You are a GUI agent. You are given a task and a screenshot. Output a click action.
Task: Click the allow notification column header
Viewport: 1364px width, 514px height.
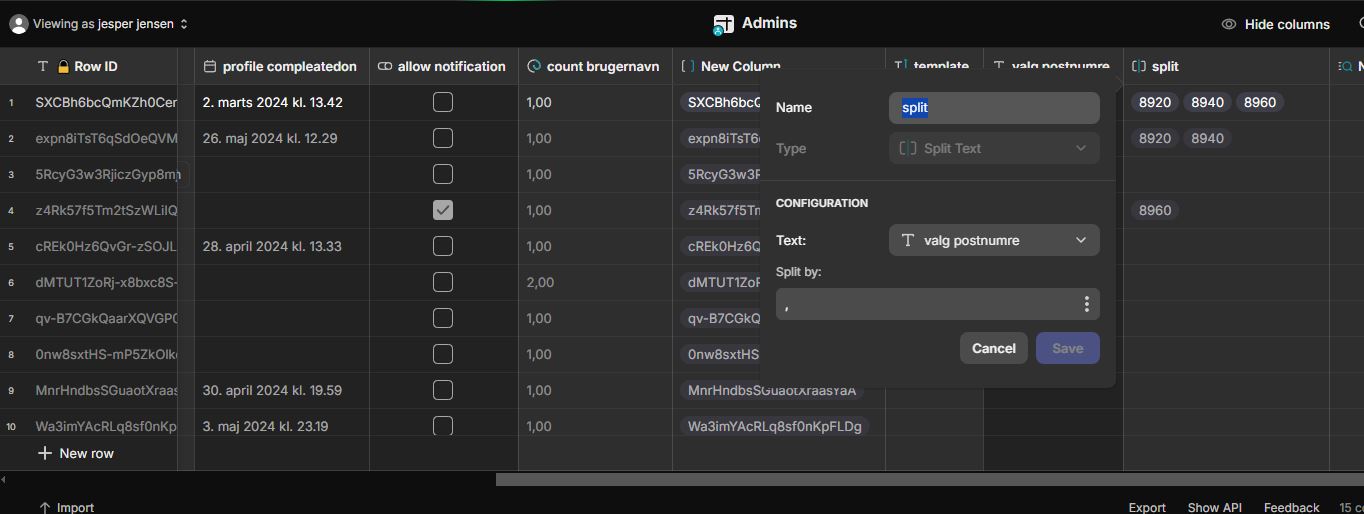pos(444,67)
